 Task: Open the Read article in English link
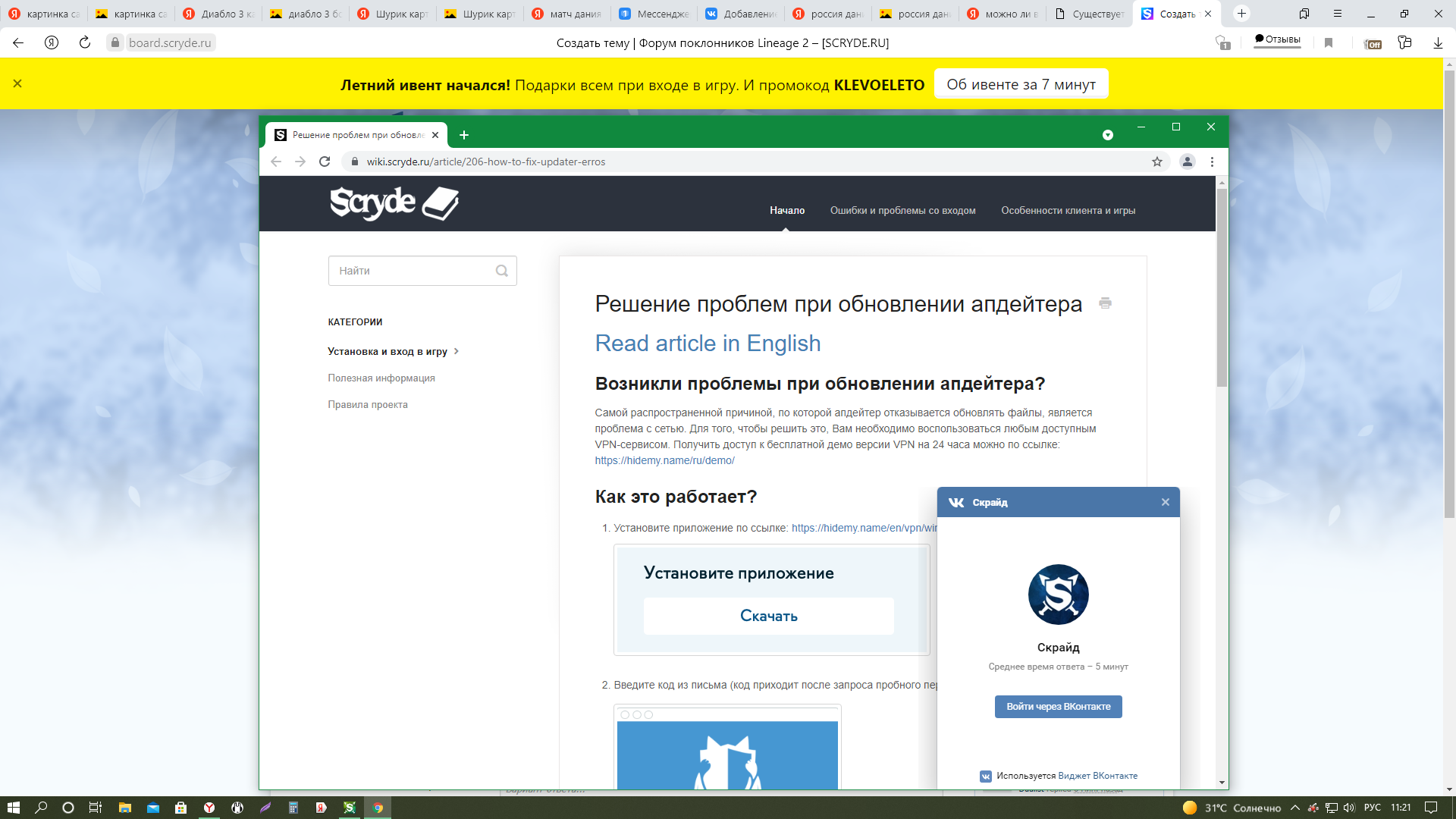coord(708,344)
